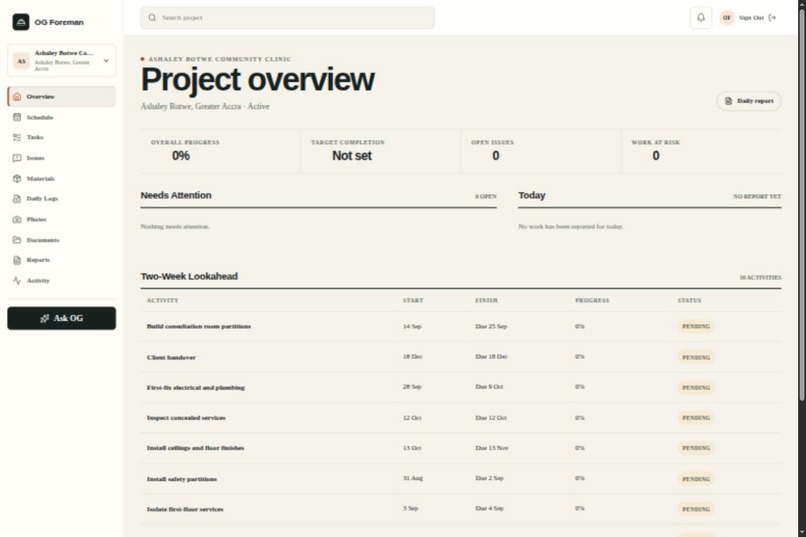Click the sign out arrow icon

pos(772,17)
